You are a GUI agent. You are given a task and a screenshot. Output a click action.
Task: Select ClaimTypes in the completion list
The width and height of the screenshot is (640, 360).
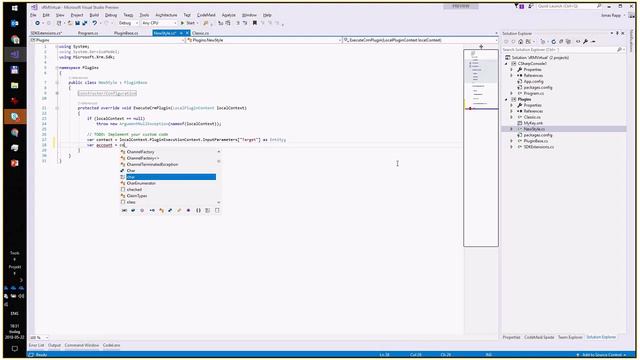(x=137, y=196)
